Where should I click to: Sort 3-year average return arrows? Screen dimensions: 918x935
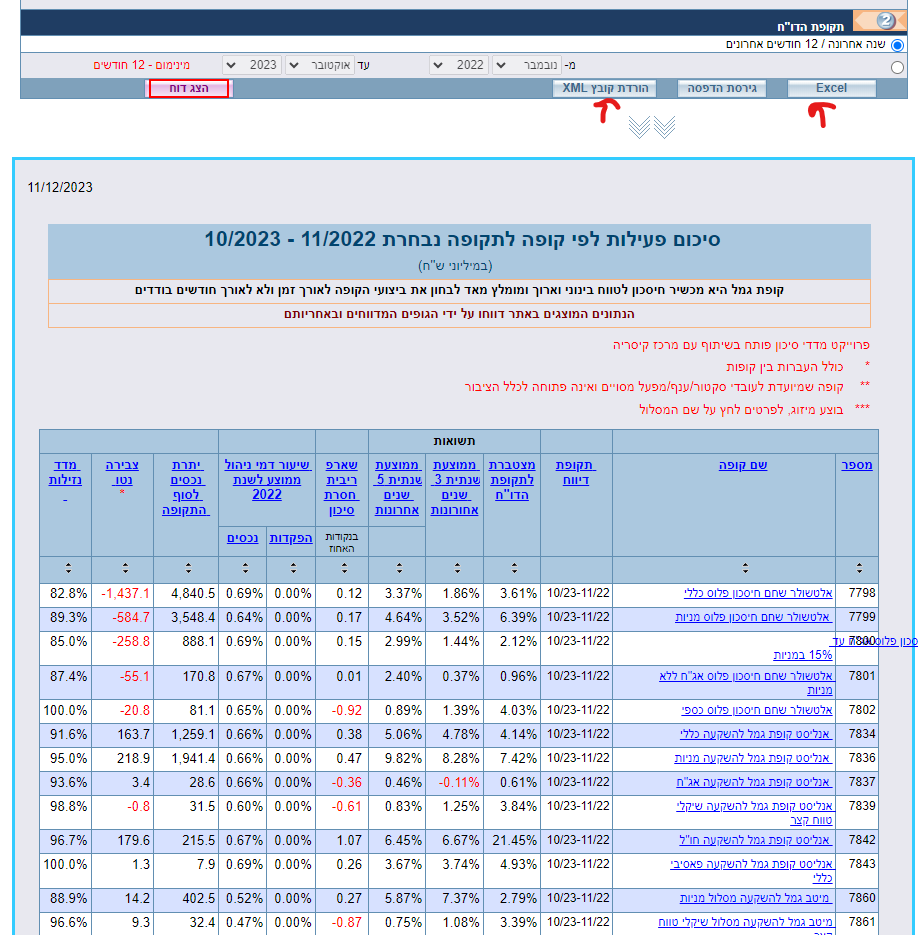click(457, 568)
